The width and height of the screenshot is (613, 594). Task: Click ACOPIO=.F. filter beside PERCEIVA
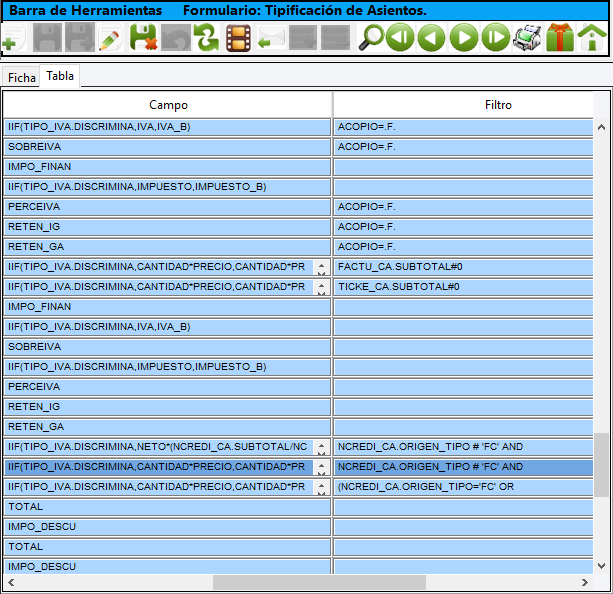[x=463, y=207]
